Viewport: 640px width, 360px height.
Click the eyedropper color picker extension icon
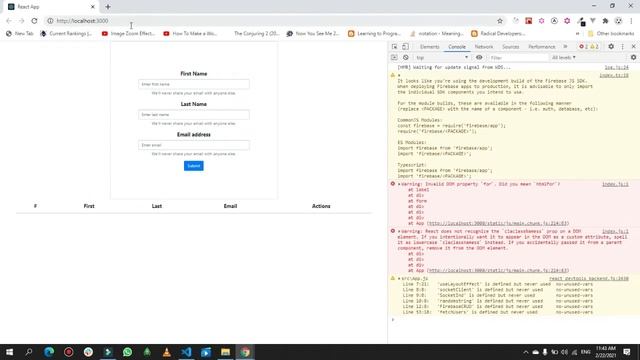point(582,21)
